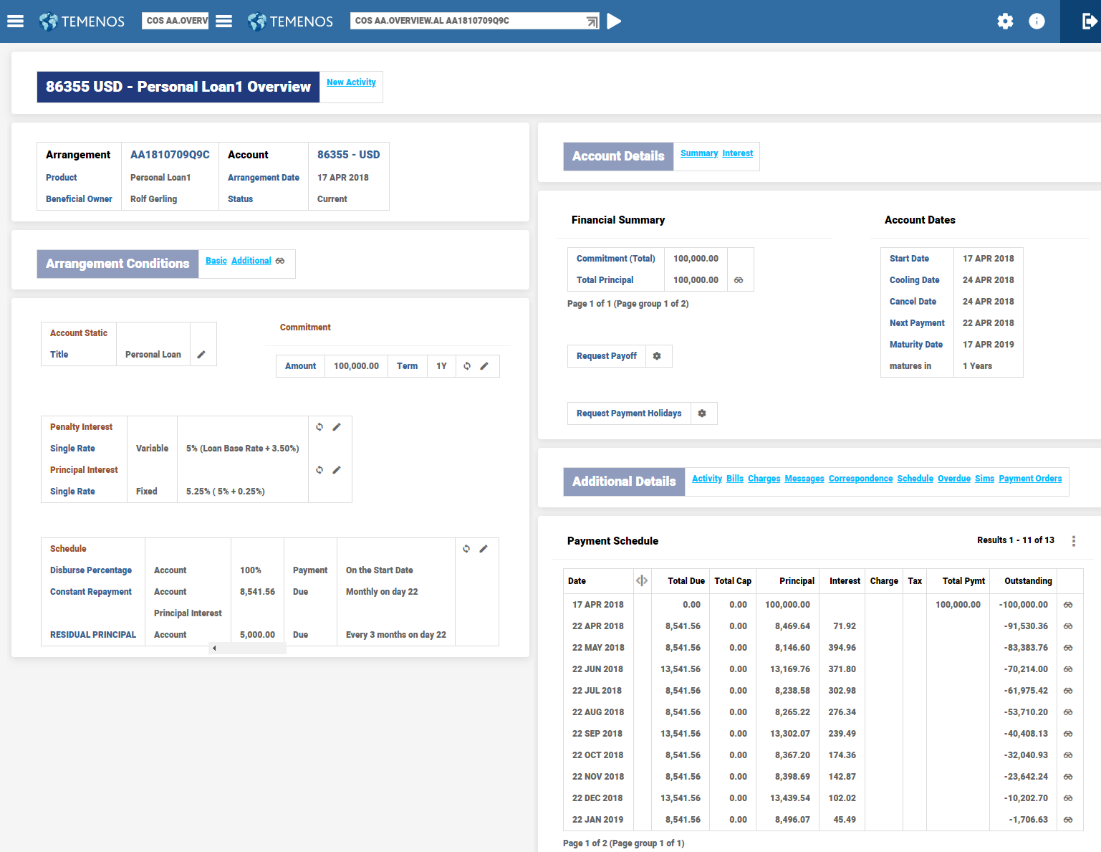Edit Principal Interest using pencil icon
This screenshot has height=852, width=1101.
[336, 470]
